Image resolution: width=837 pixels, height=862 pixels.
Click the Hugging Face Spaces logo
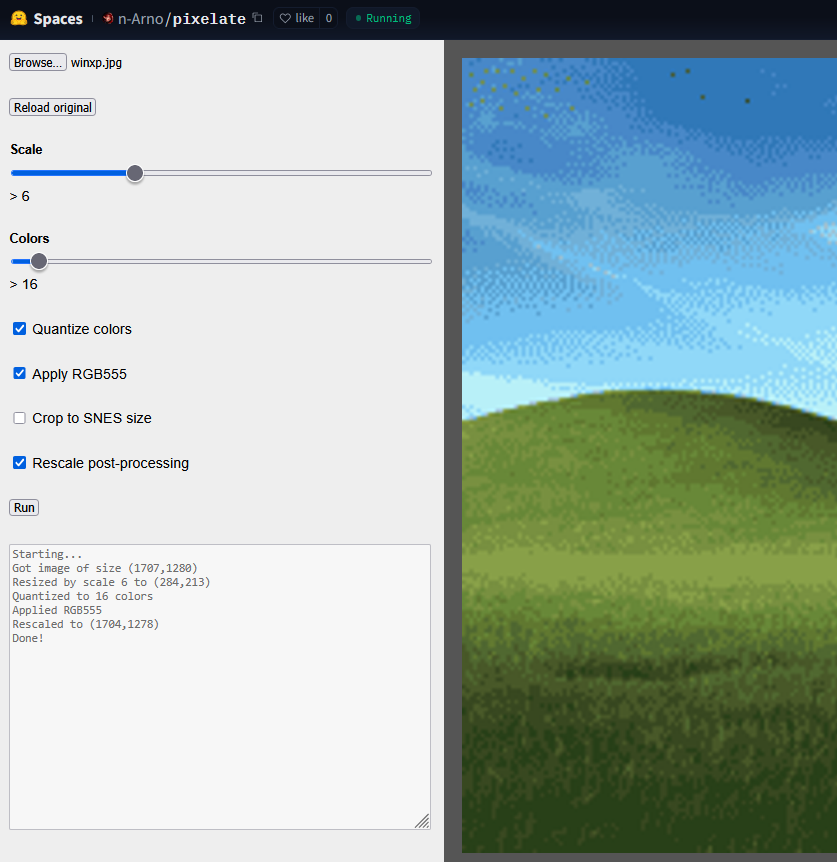(19, 18)
